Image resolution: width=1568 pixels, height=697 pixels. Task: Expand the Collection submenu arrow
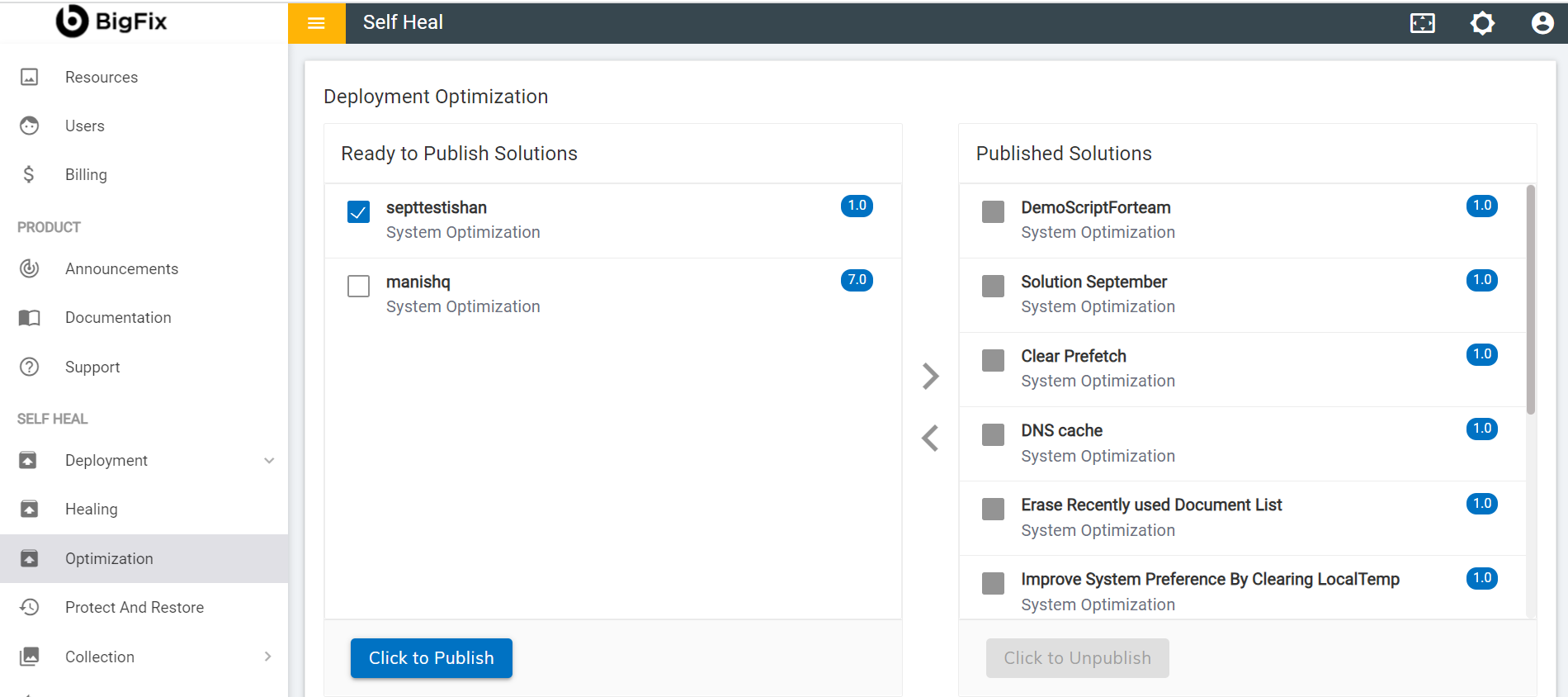click(x=267, y=657)
